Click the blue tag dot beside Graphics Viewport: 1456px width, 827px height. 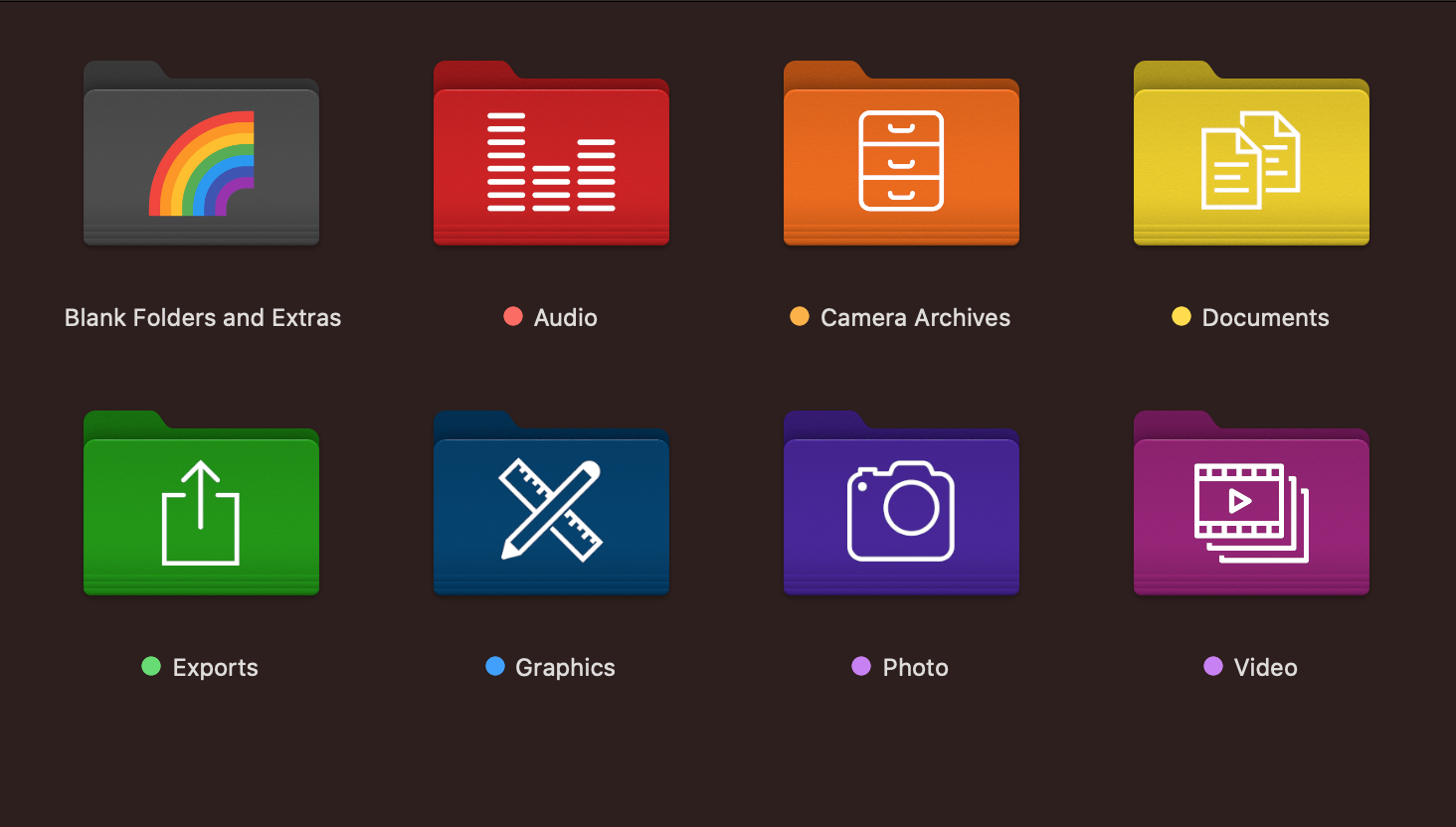495,666
